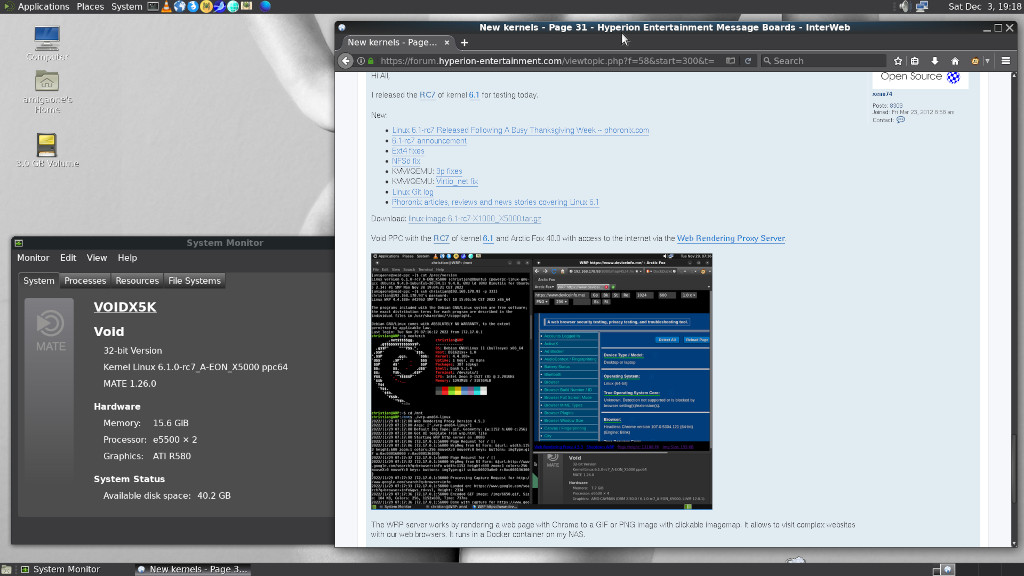The image size is (1024, 576).
Task: Show site identity info icon
Action: click(x=360, y=61)
